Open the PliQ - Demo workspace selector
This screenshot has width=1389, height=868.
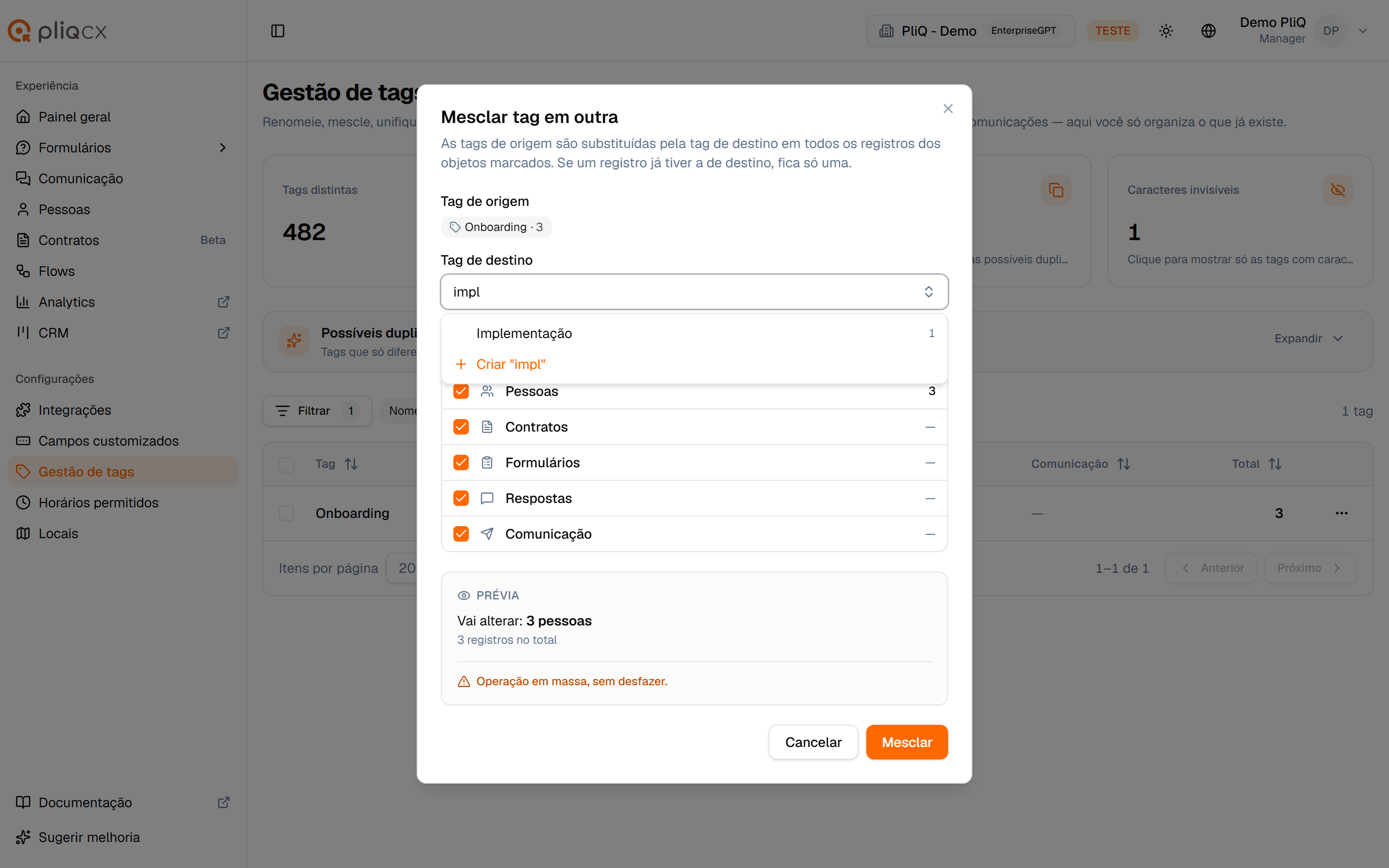tap(970, 31)
